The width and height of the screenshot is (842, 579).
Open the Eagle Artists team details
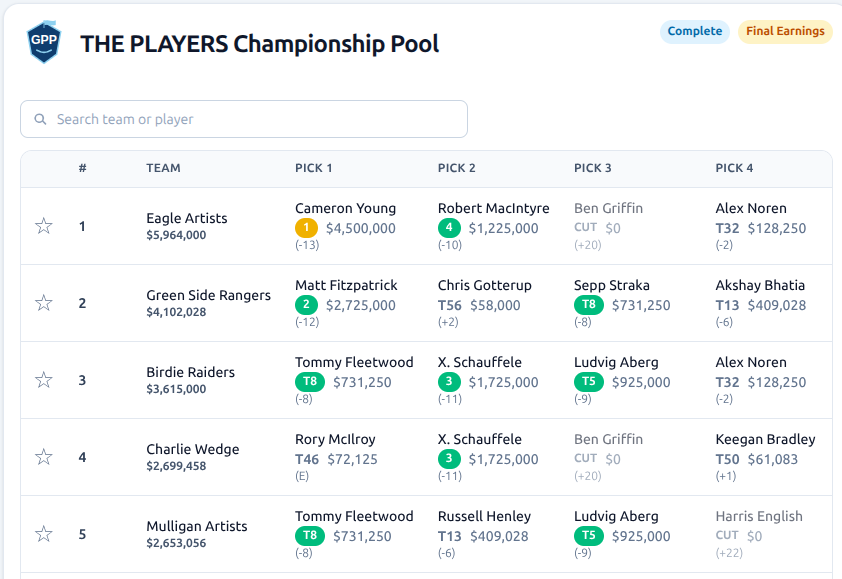click(x=186, y=218)
